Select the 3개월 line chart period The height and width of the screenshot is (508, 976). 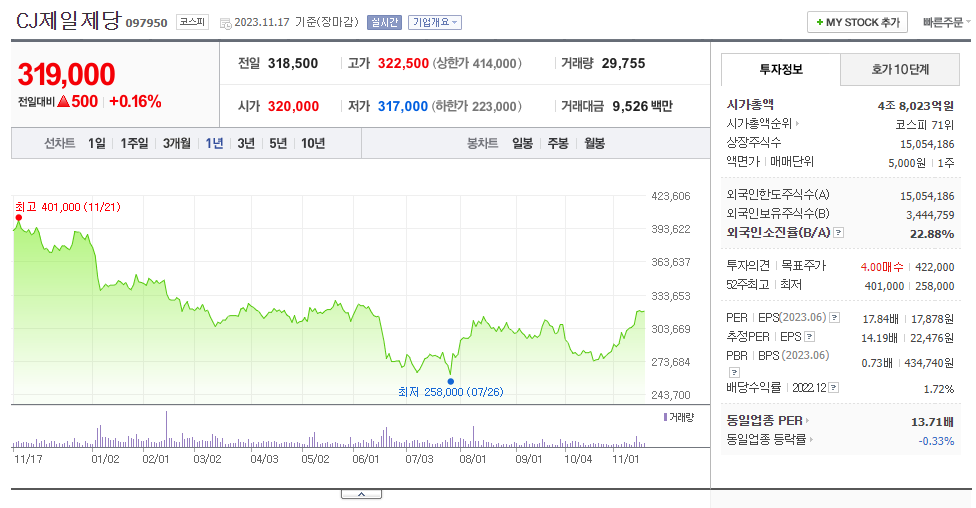pyautogui.click(x=177, y=143)
